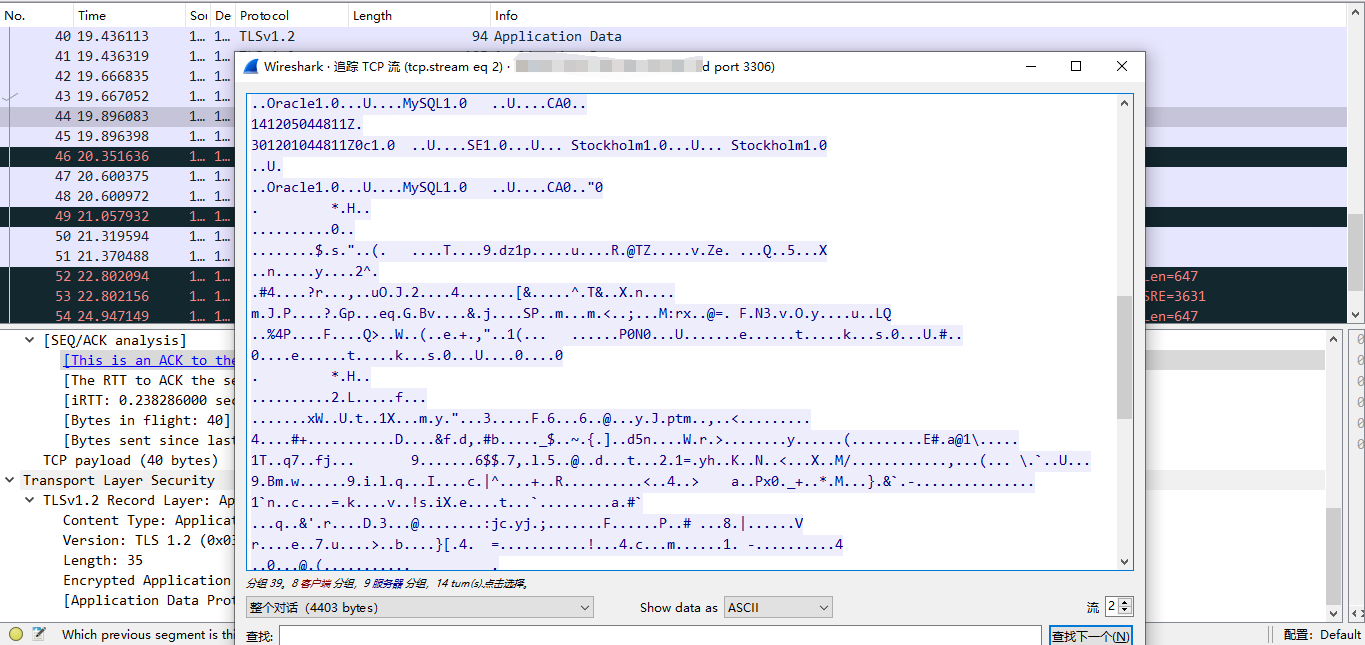
Task: Select the Application Data Protocol row
Action: [x=148, y=601]
